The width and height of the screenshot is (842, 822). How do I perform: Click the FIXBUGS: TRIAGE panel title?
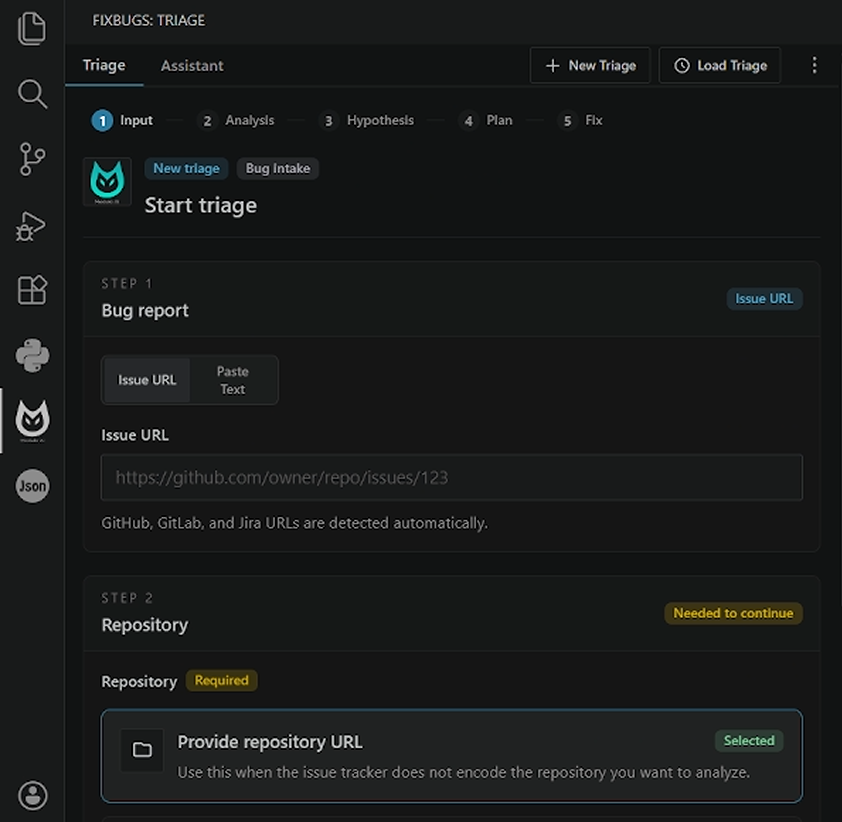pyautogui.click(x=148, y=20)
